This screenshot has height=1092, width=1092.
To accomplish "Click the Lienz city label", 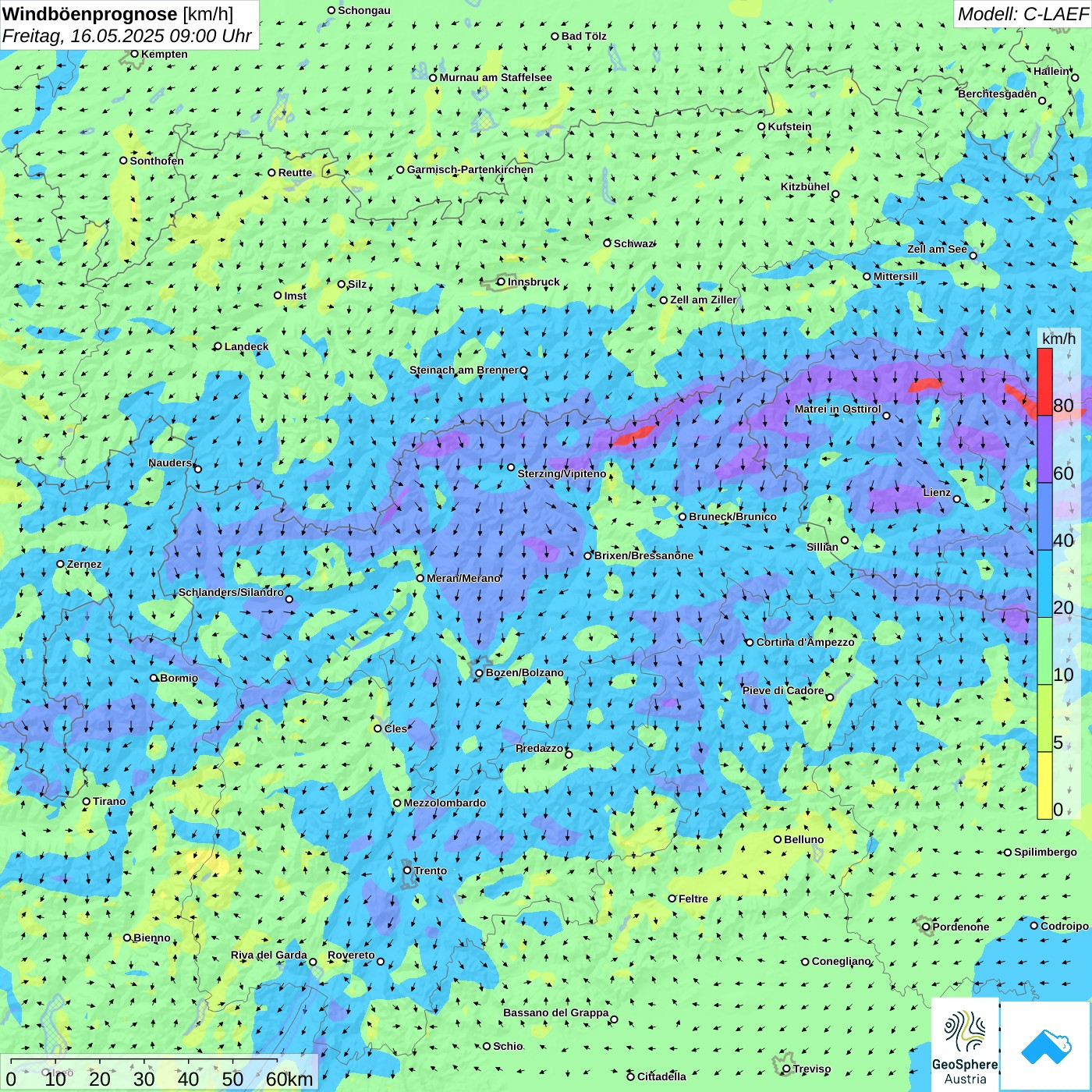I will coord(937,492).
